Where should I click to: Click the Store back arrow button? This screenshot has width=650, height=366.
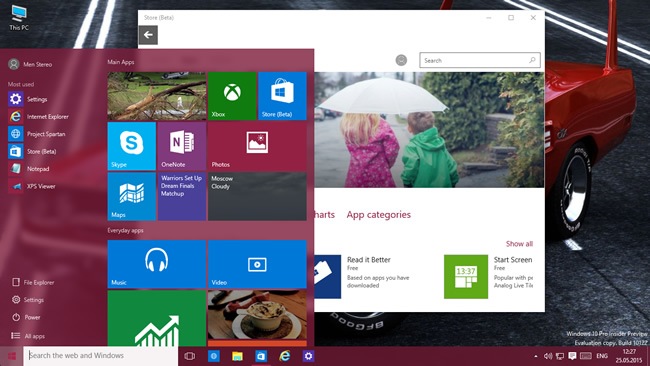[148, 35]
